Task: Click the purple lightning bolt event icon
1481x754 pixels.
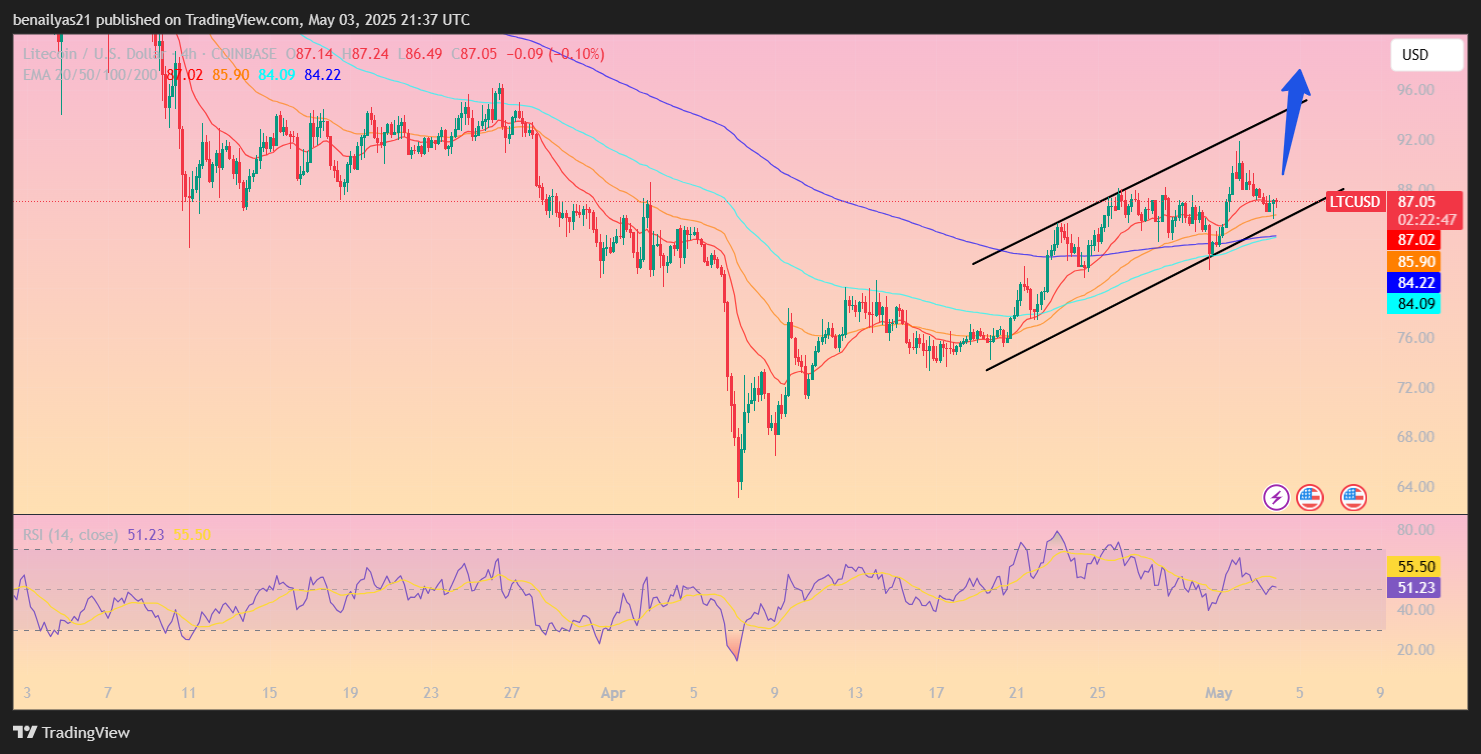Action: click(1276, 496)
